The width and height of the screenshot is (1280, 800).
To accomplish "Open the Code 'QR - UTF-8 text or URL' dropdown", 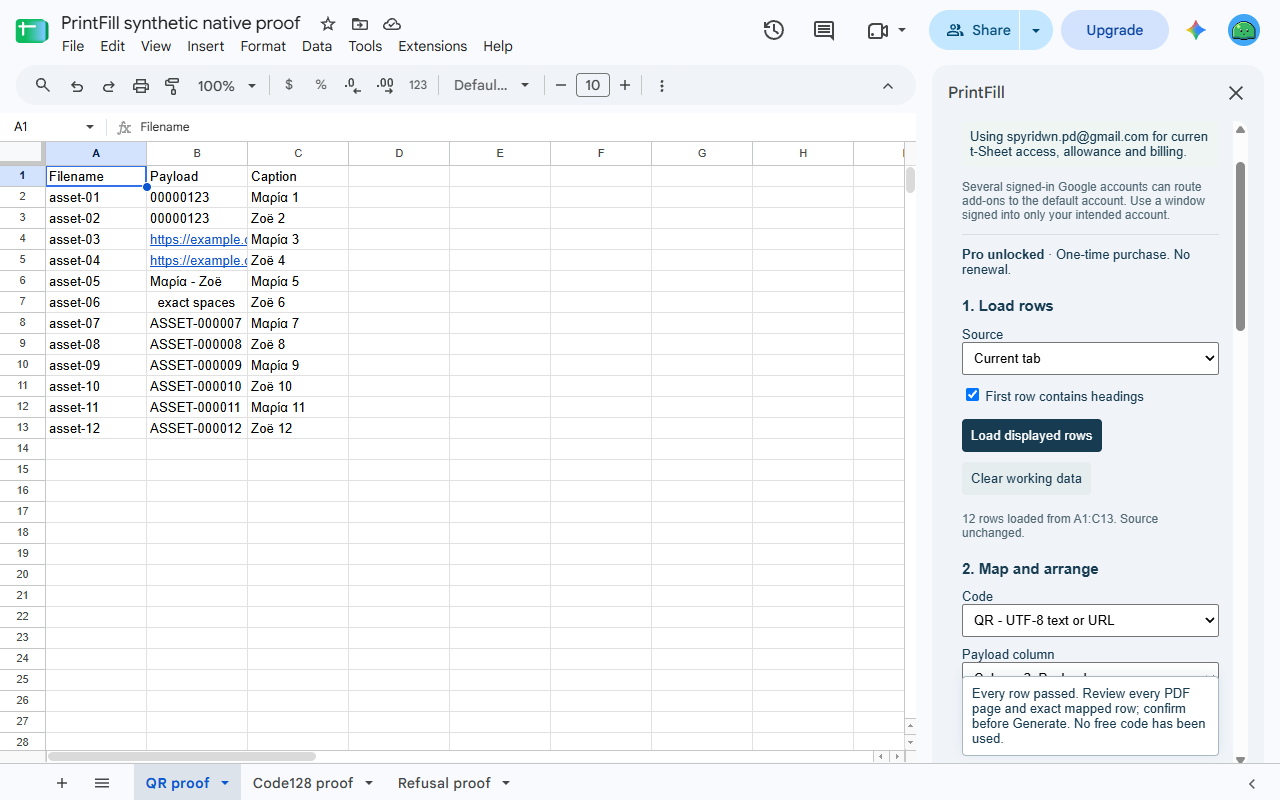I will 1090,620.
